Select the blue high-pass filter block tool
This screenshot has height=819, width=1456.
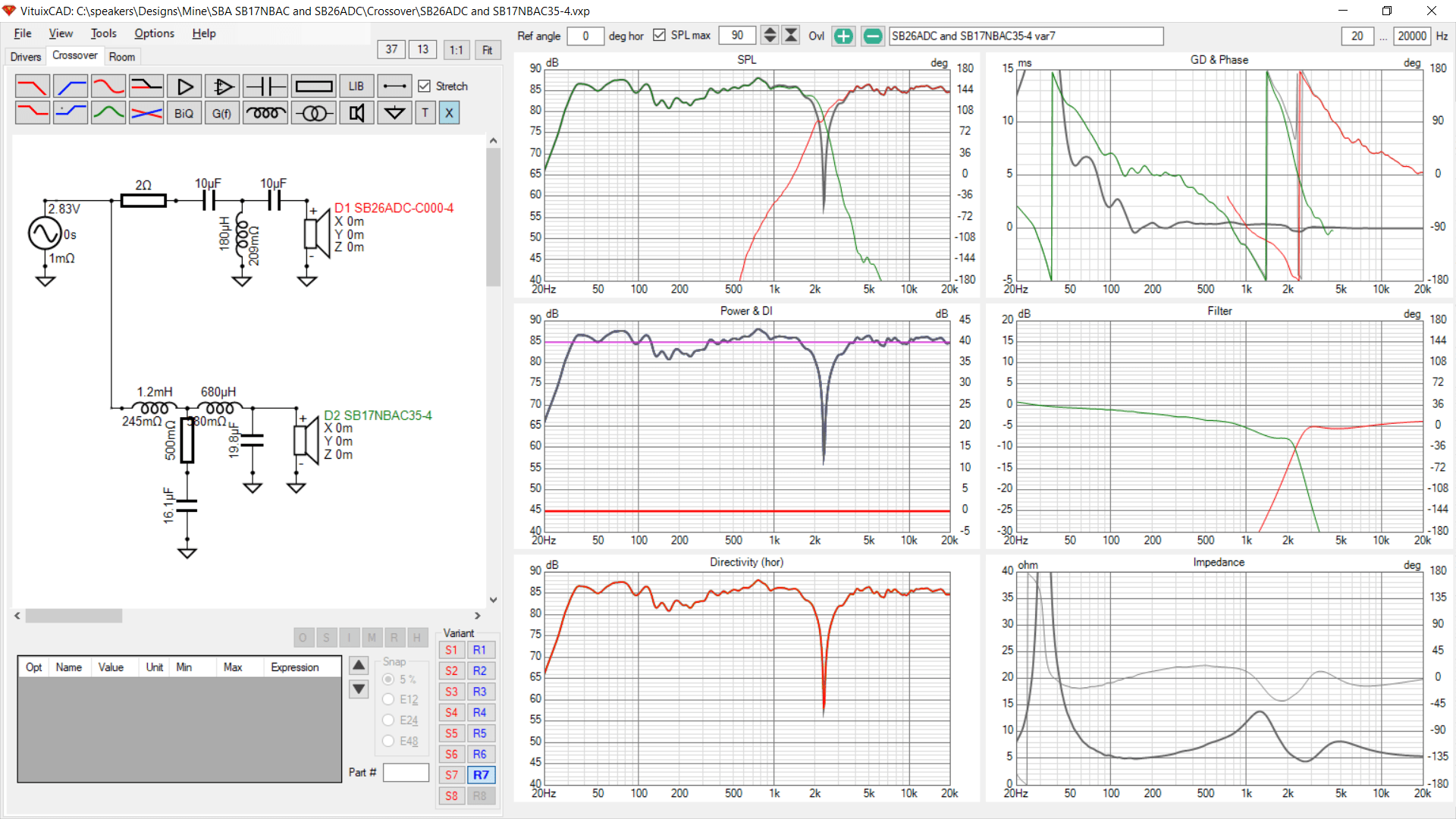tap(71, 86)
